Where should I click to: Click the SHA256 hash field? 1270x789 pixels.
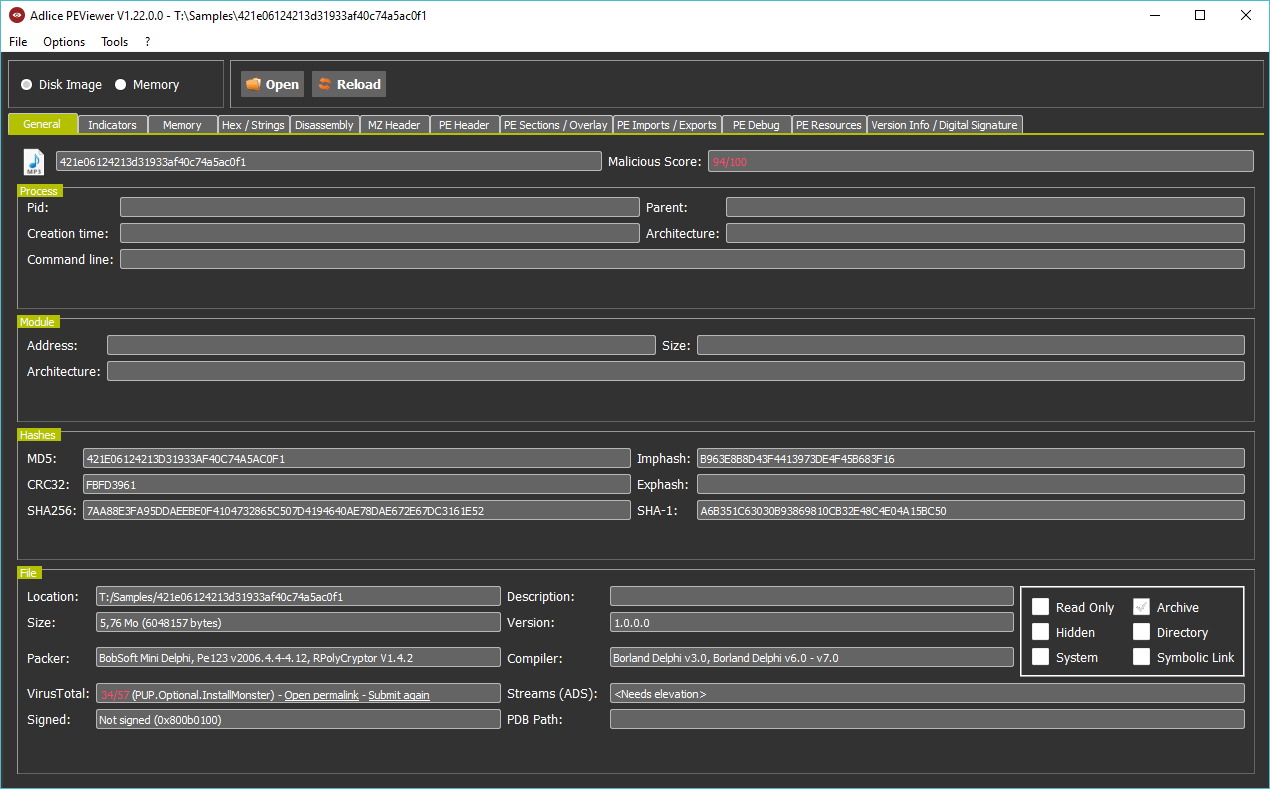click(356, 511)
